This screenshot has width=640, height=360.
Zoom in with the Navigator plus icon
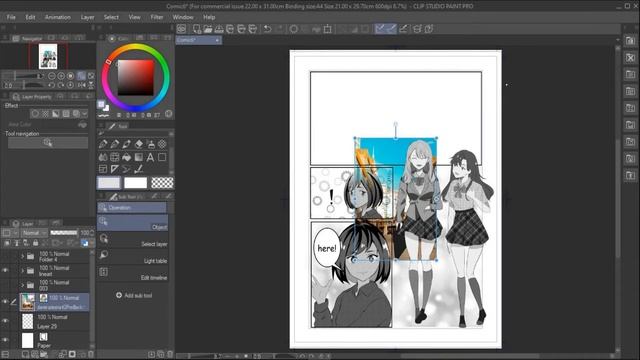tap(61, 76)
